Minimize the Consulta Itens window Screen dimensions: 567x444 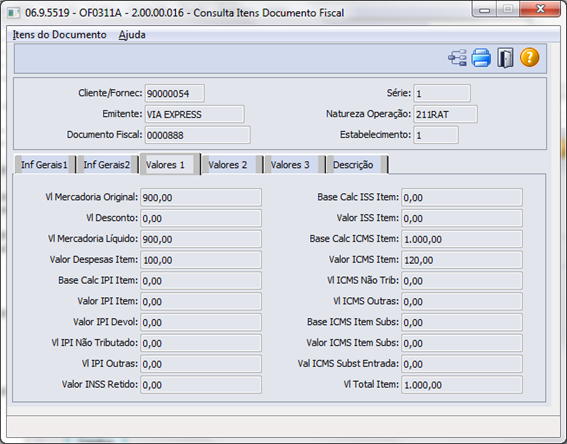click(485, 9)
